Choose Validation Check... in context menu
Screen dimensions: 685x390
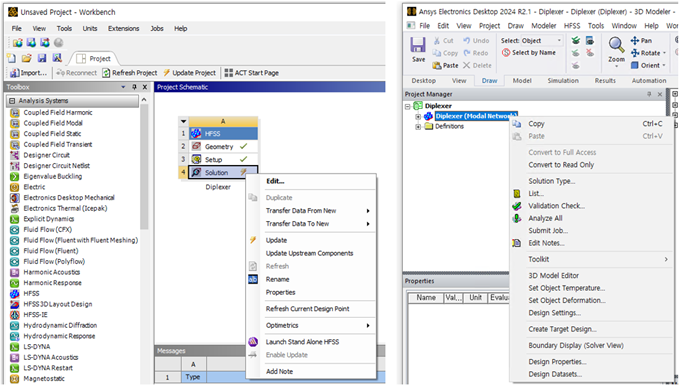tap(556, 206)
